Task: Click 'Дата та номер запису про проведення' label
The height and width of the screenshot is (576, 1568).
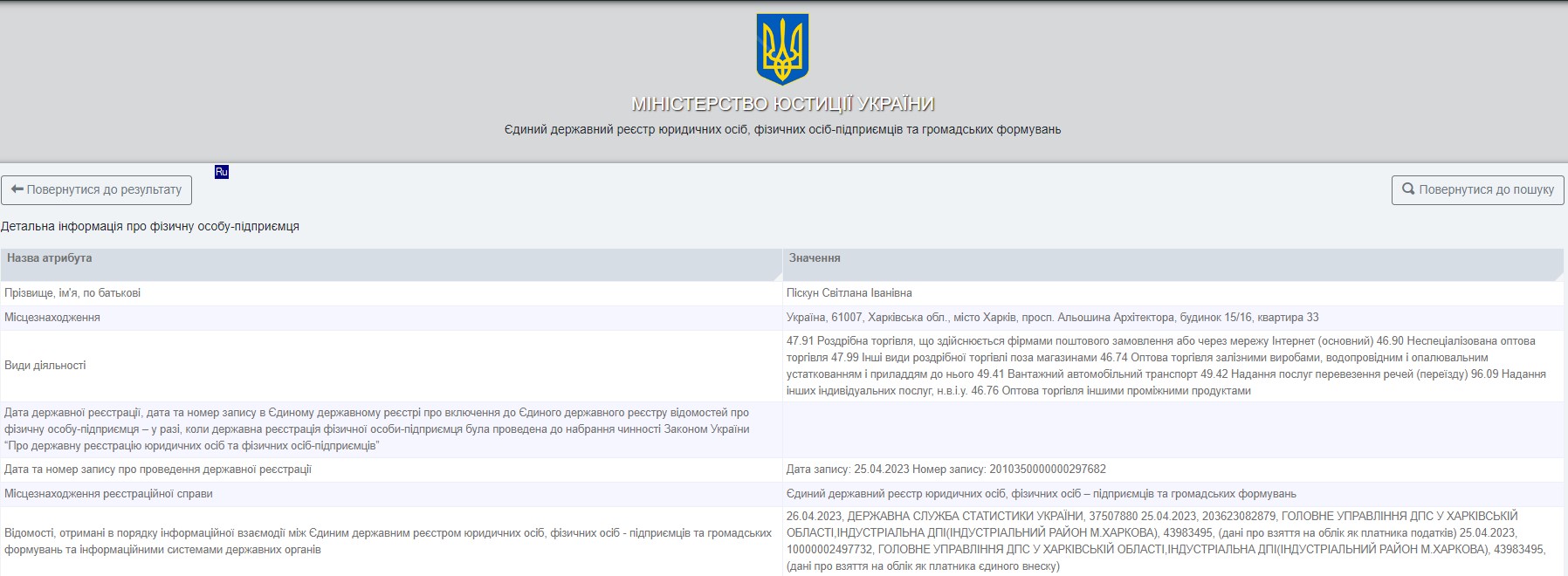Action: click(x=158, y=470)
